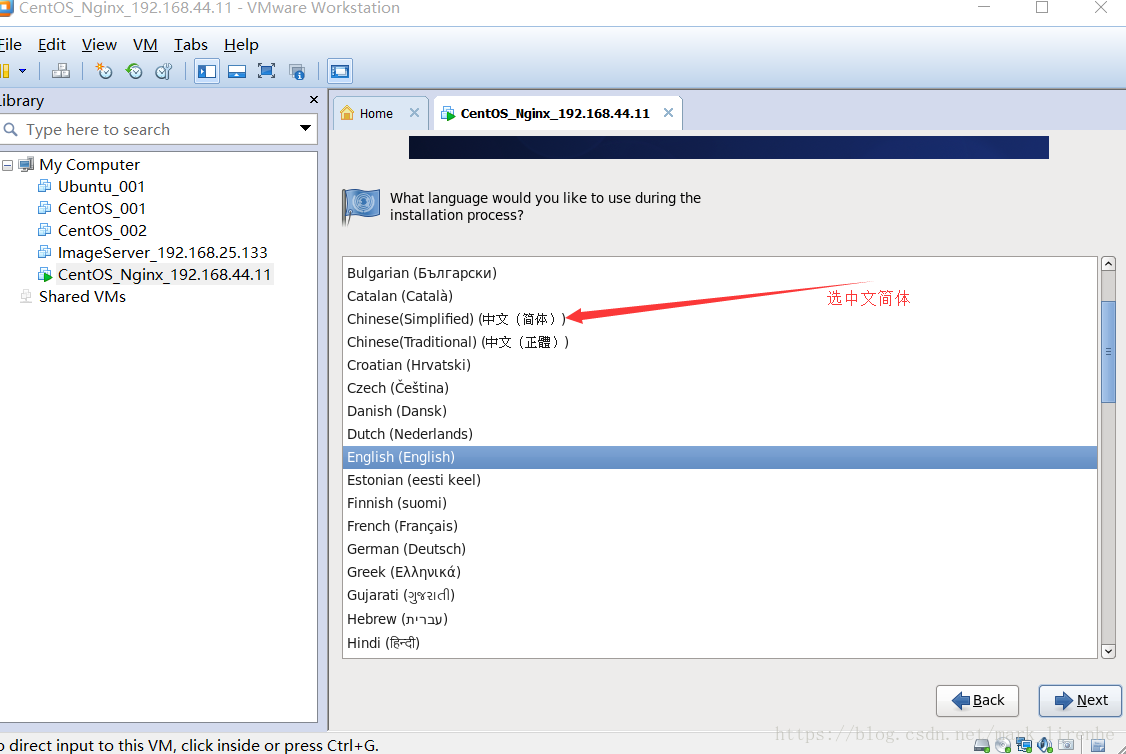Take a snapshot of this virtual machine
Screen dimensions: 1126x754
tap(104, 71)
